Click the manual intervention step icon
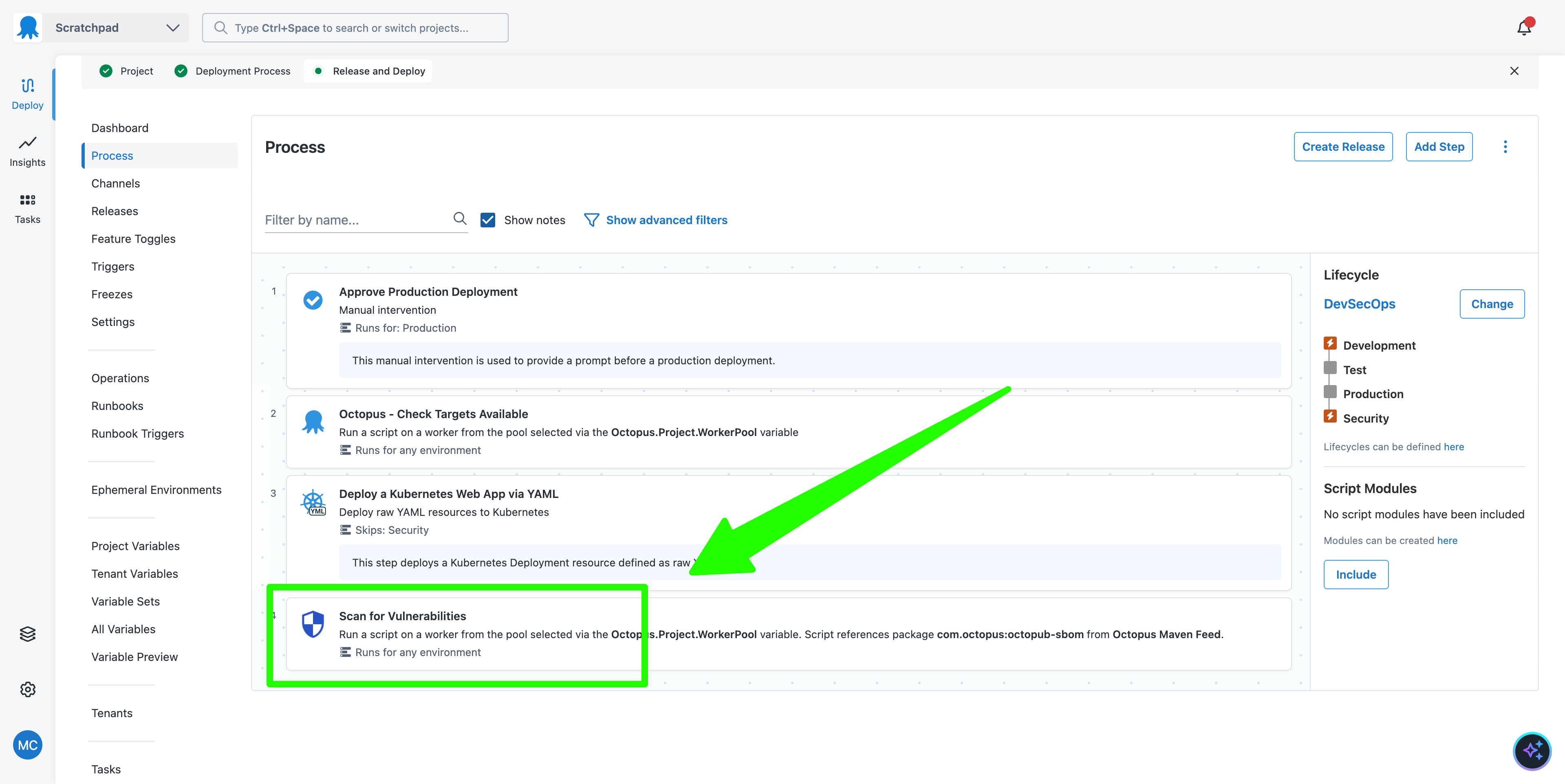Viewport: 1565px width, 784px height. pos(313,300)
